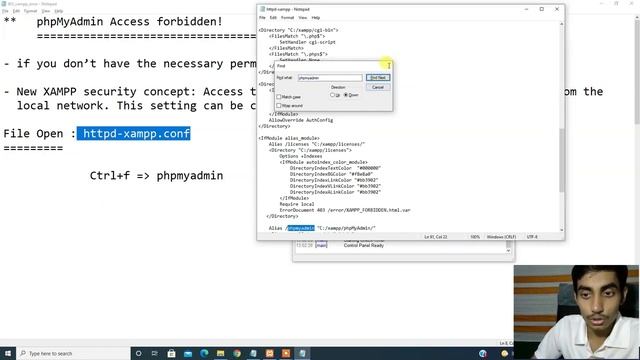Open Format menu of background Notepad window
This screenshot has width=640, height=360.
[31, 11]
